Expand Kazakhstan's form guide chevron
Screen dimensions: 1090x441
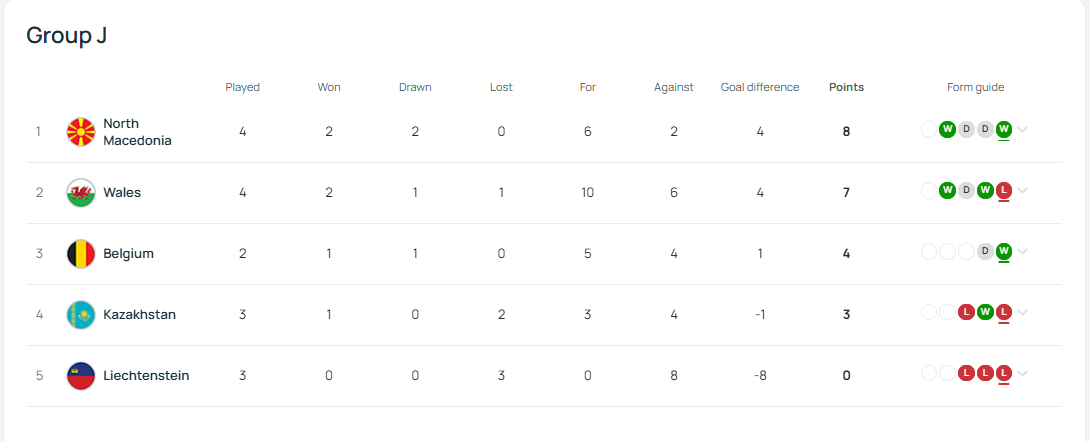pos(1022,313)
